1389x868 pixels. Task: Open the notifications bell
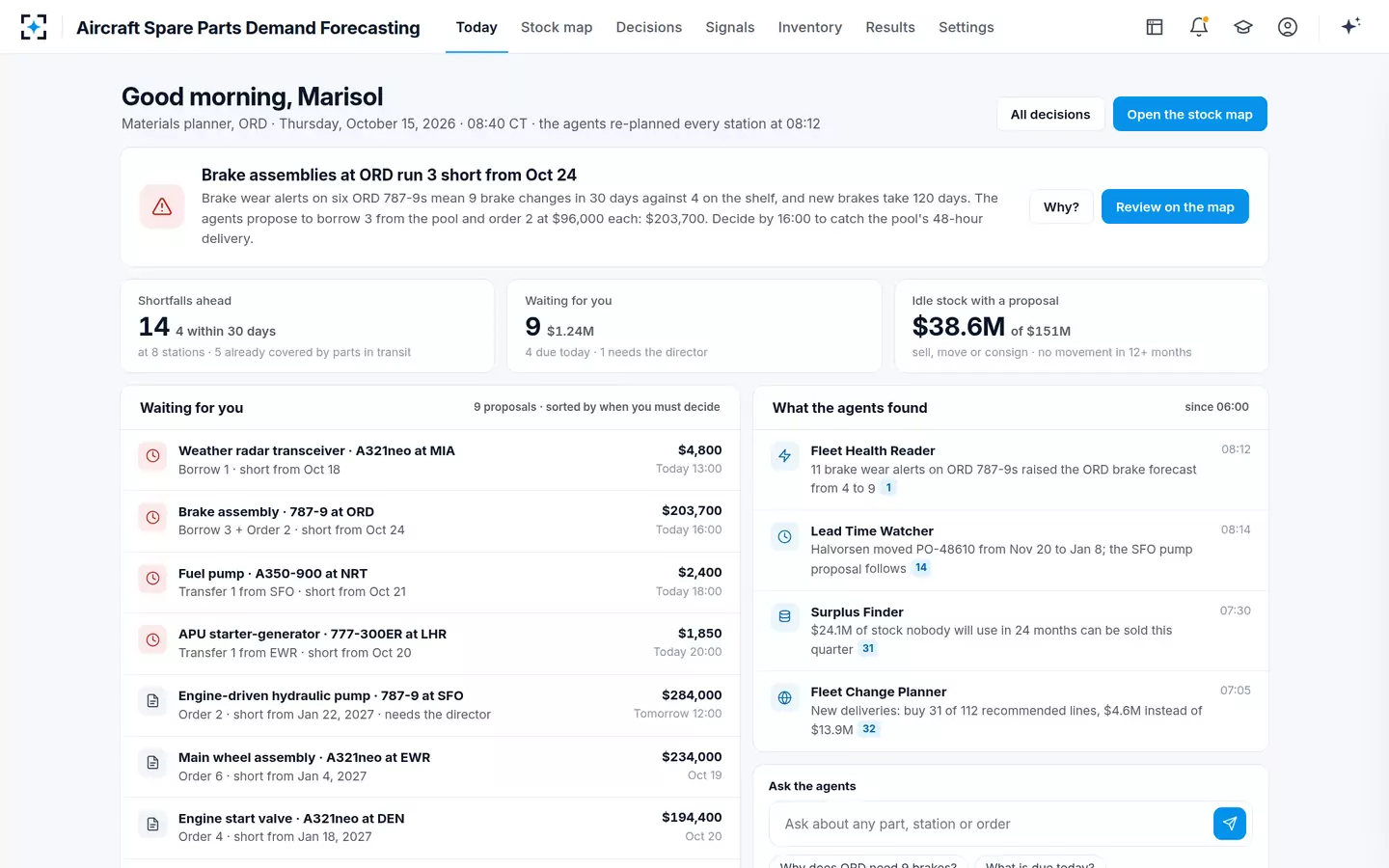click(1199, 27)
